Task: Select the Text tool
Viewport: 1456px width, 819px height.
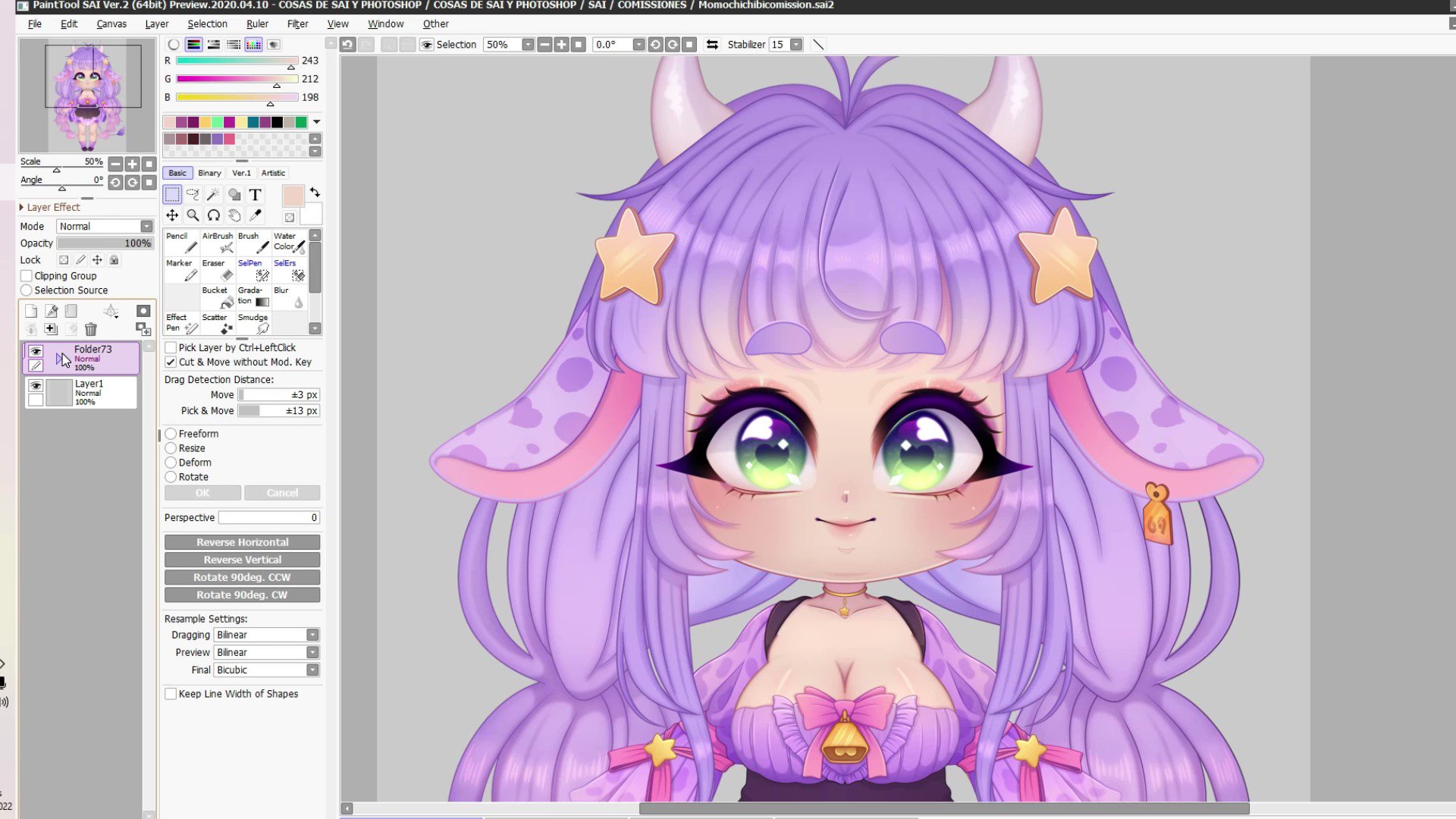Action: click(256, 195)
